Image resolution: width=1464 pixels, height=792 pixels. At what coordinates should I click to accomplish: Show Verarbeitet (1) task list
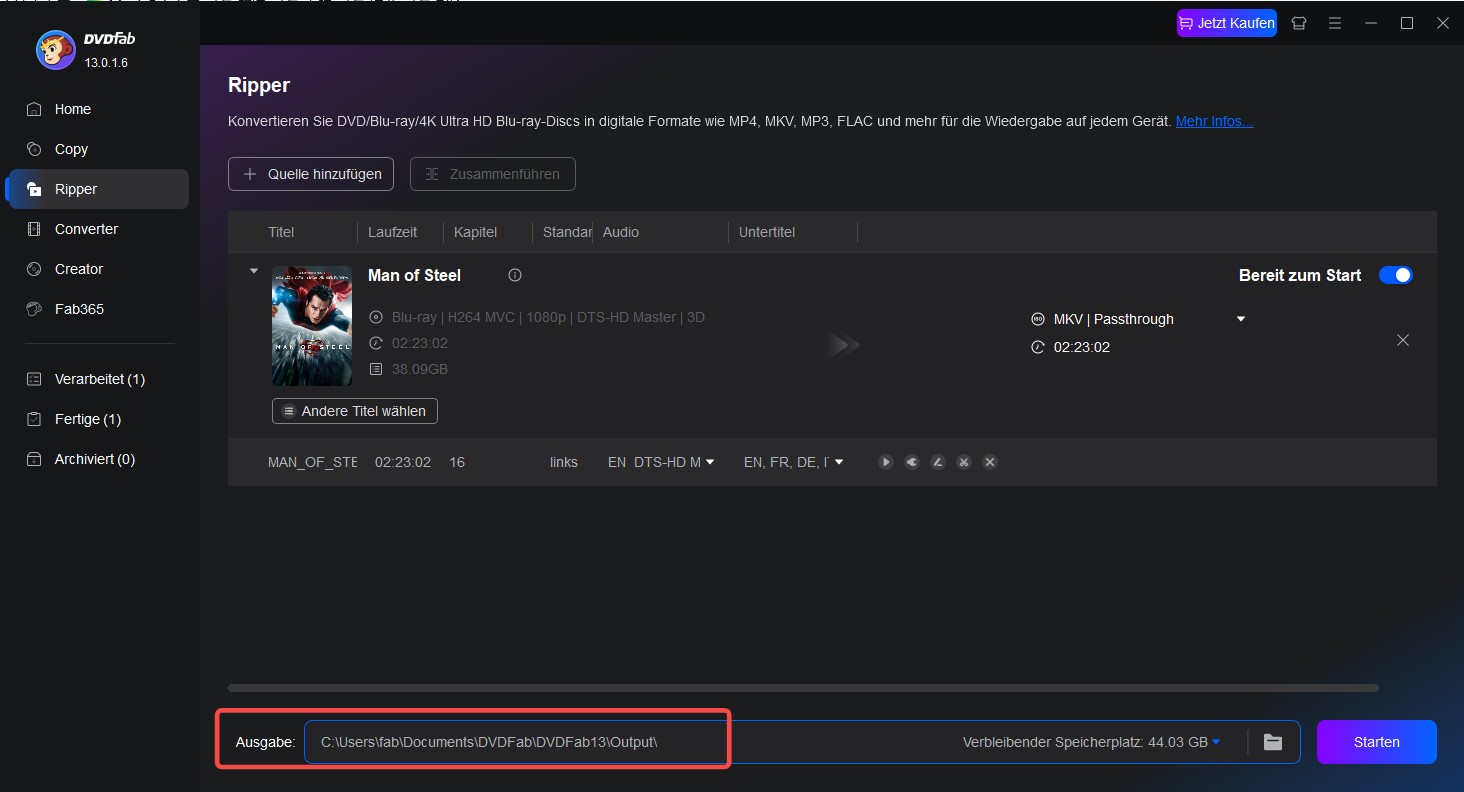click(97, 379)
